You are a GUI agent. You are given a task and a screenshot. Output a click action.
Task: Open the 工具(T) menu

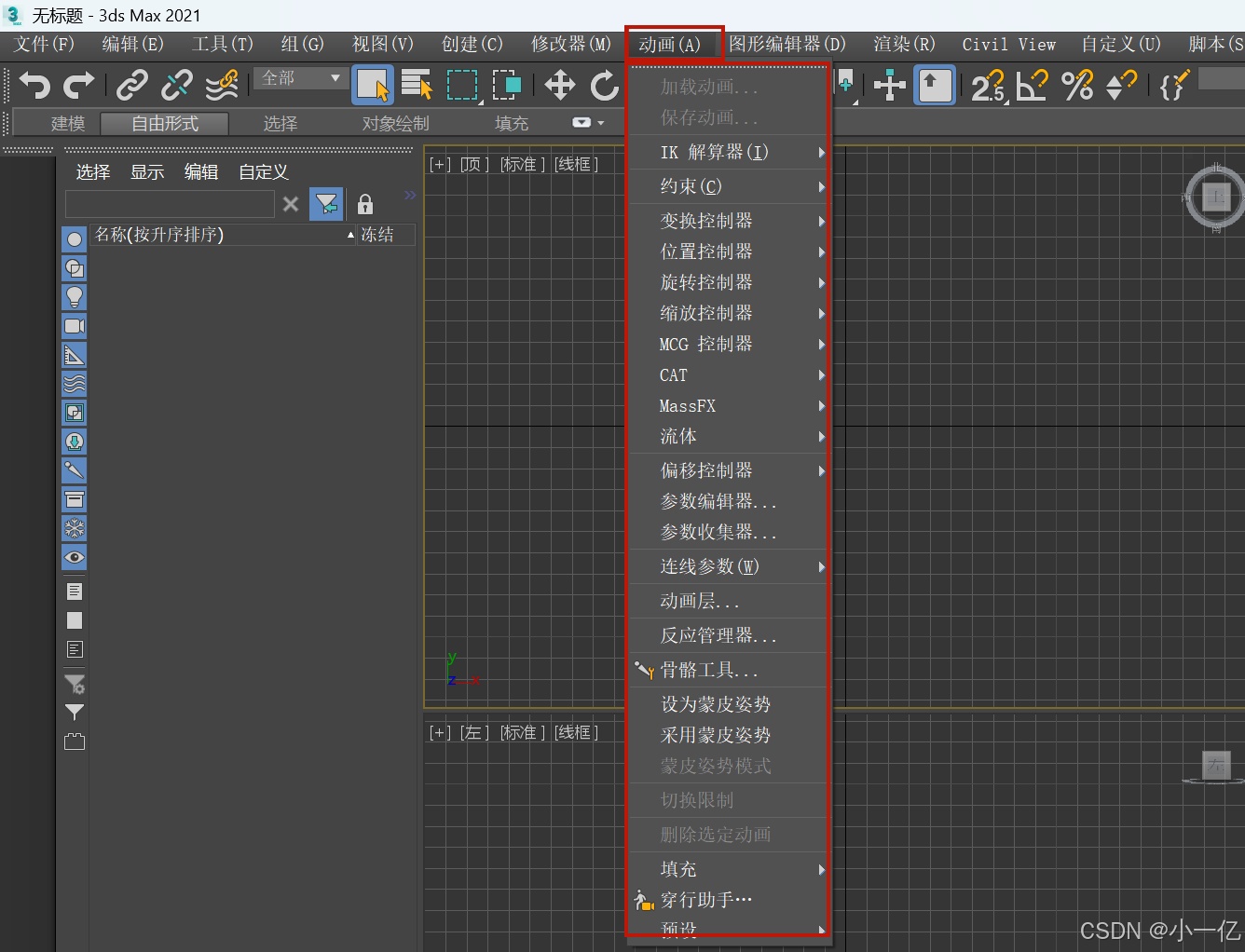coord(222,44)
